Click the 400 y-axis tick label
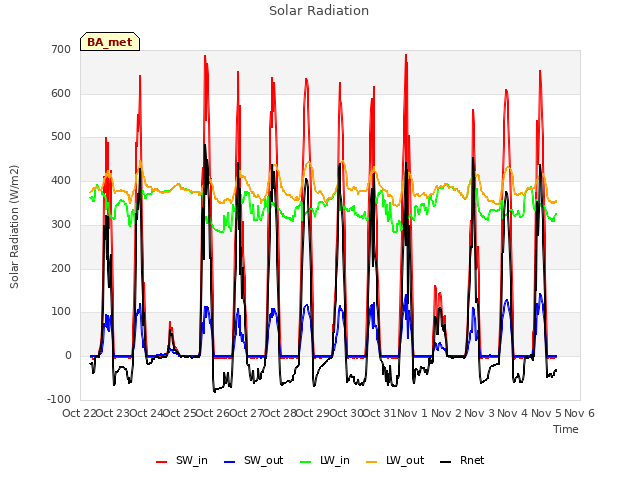 click(61, 180)
